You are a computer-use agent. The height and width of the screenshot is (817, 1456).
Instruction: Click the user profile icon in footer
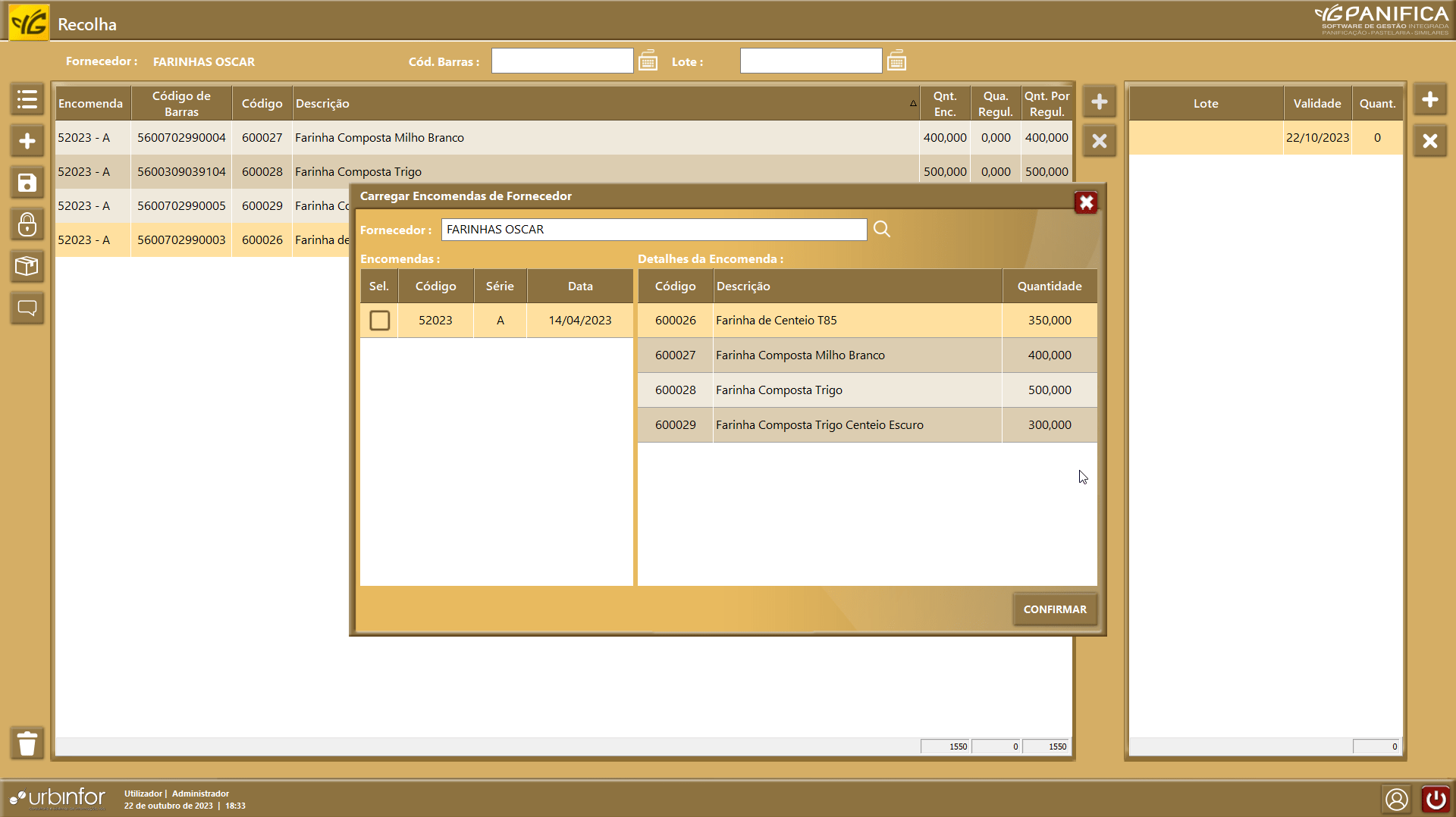coord(1396,799)
